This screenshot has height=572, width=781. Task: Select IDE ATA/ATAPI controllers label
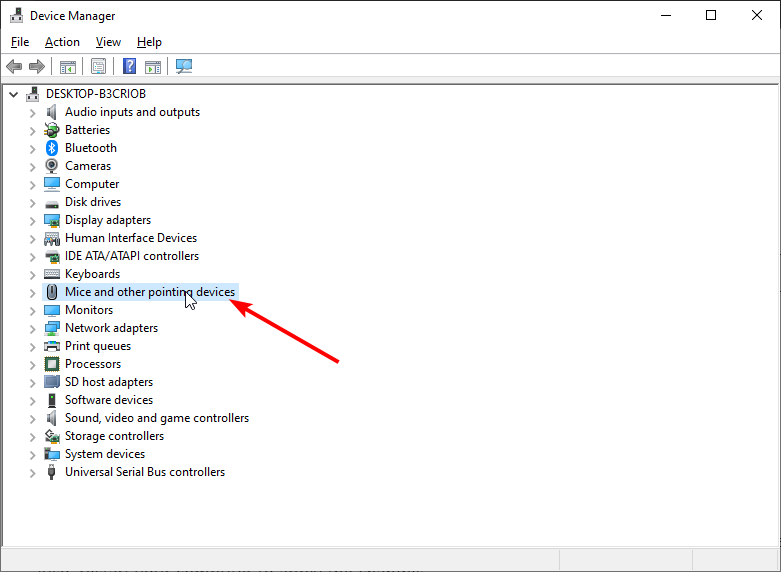click(x=132, y=256)
